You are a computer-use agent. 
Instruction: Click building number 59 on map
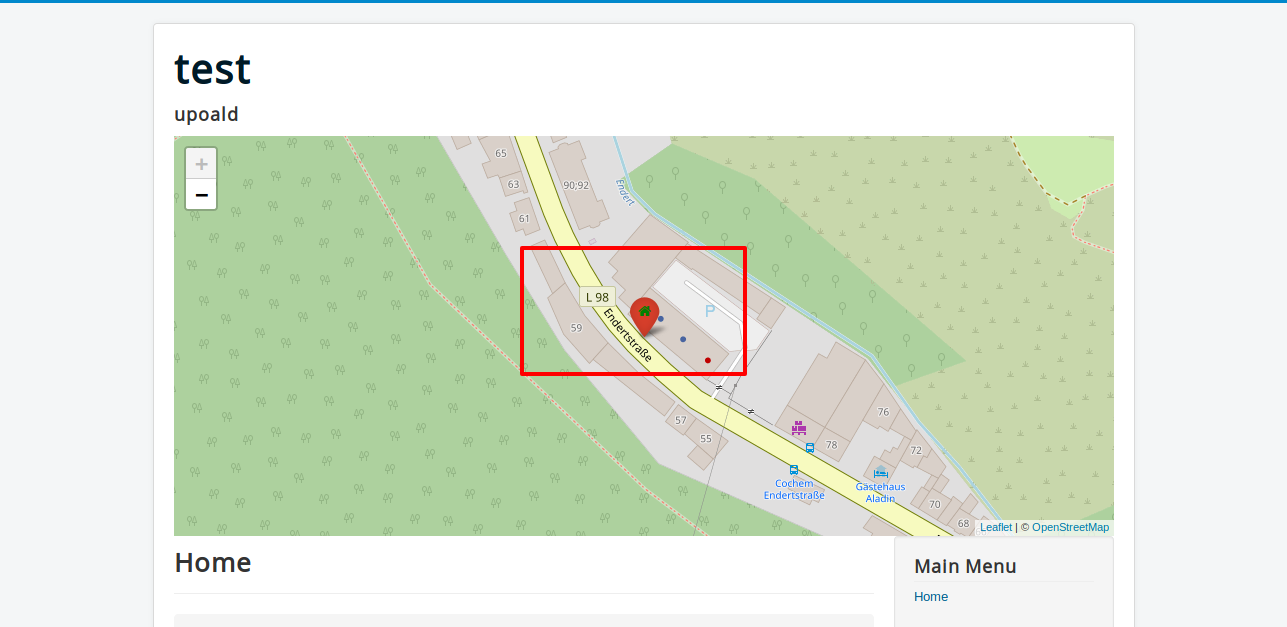[x=576, y=328]
